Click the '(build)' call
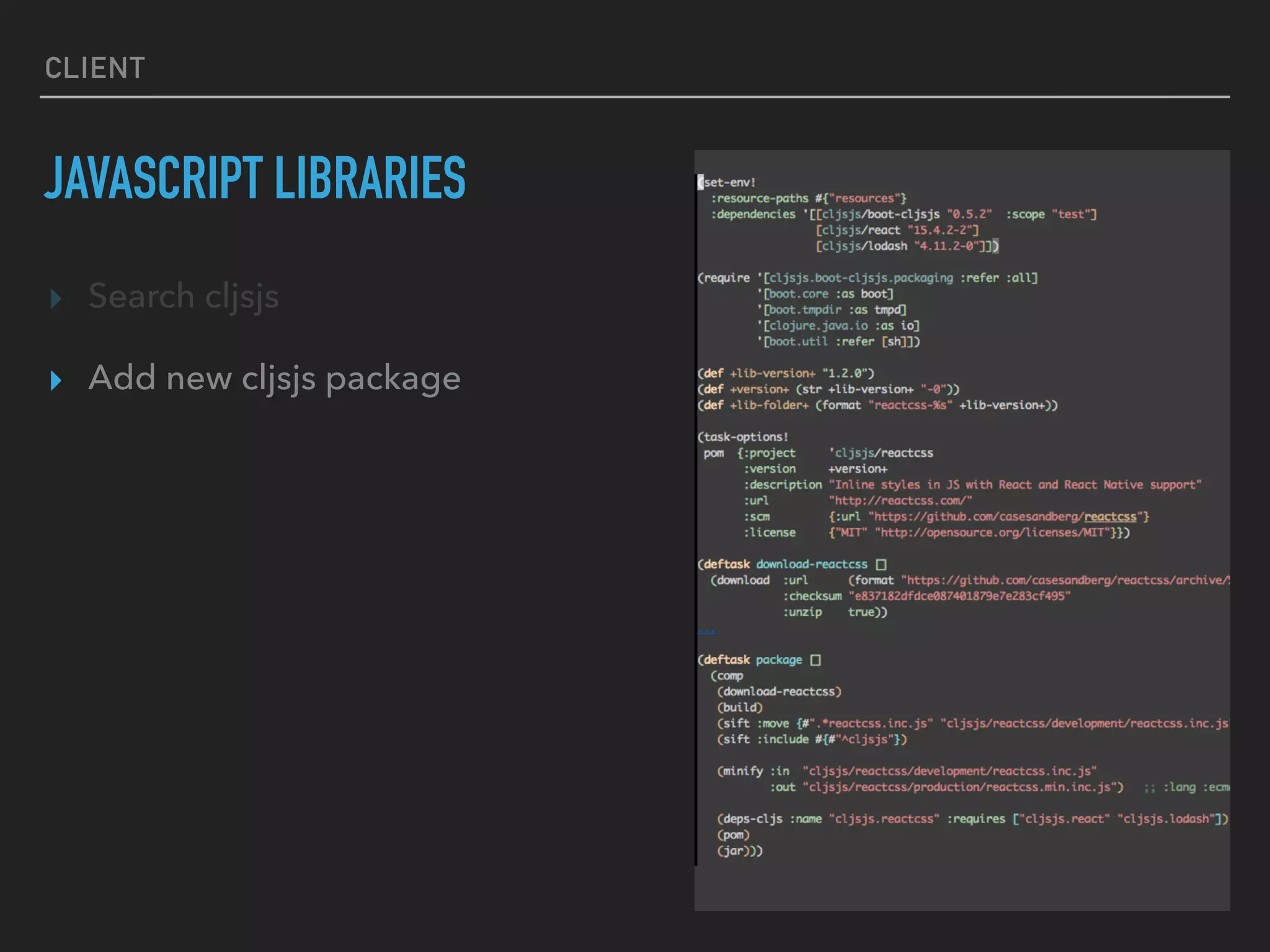 point(740,708)
